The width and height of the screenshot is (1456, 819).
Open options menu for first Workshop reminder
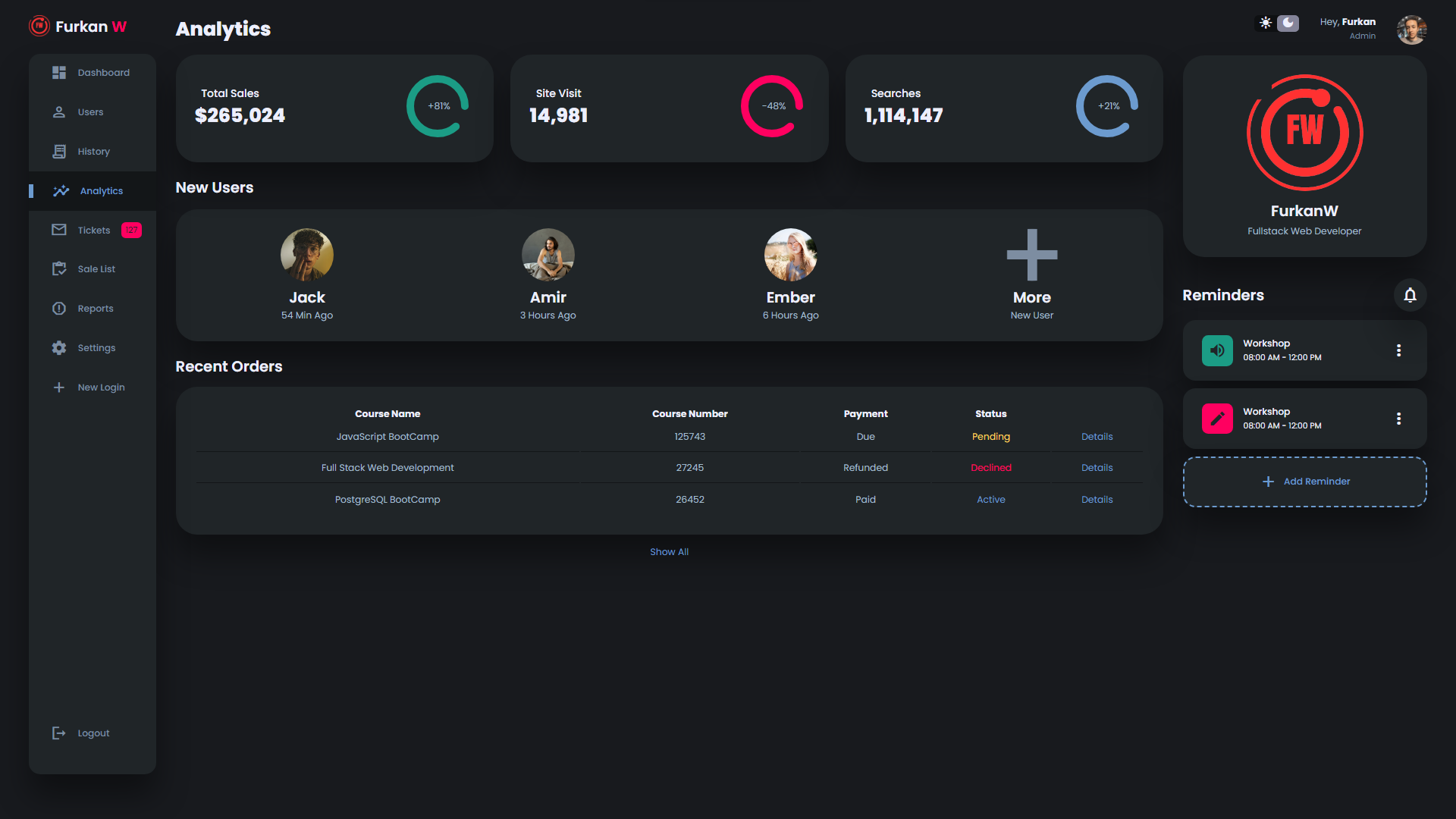tap(1398, 350)
